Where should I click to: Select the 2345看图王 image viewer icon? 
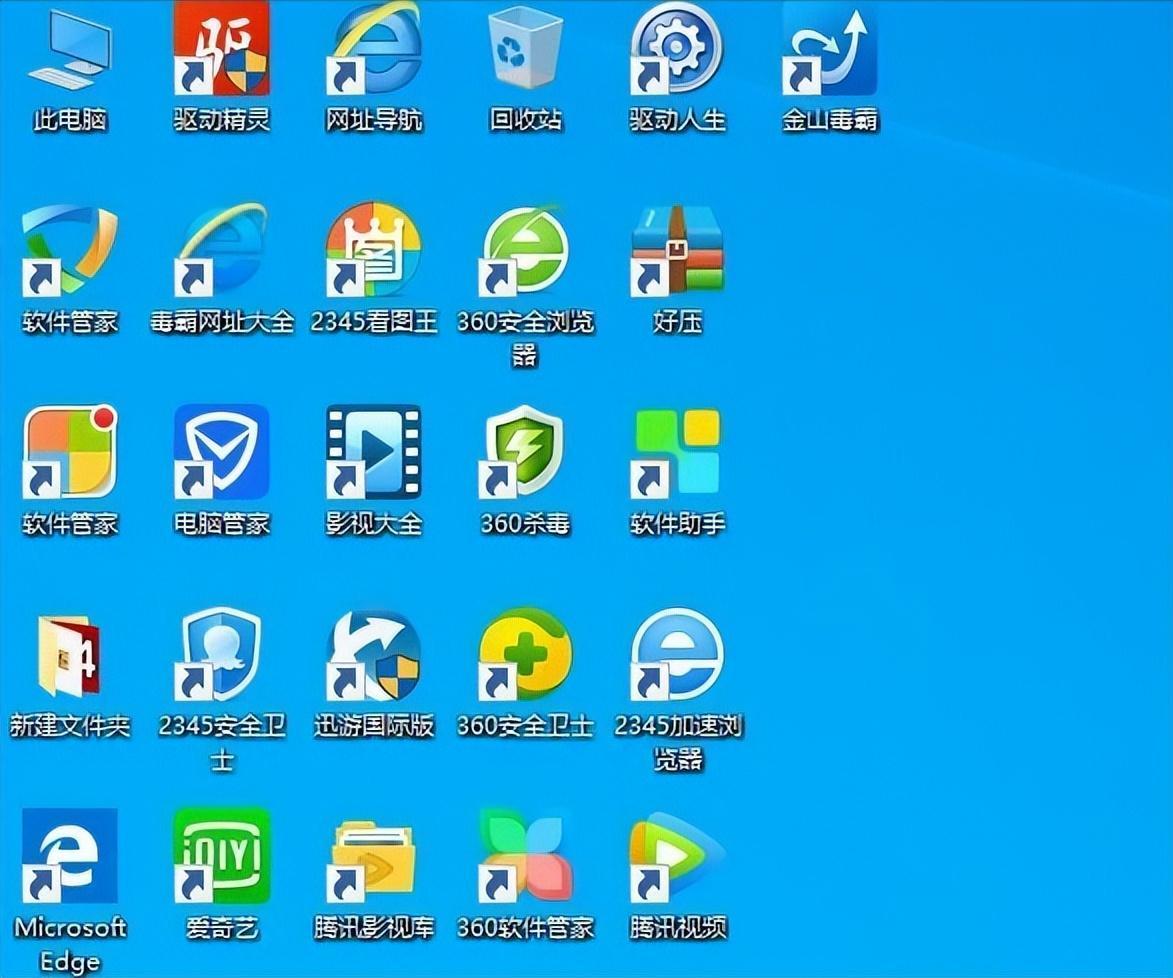[373, 250]
